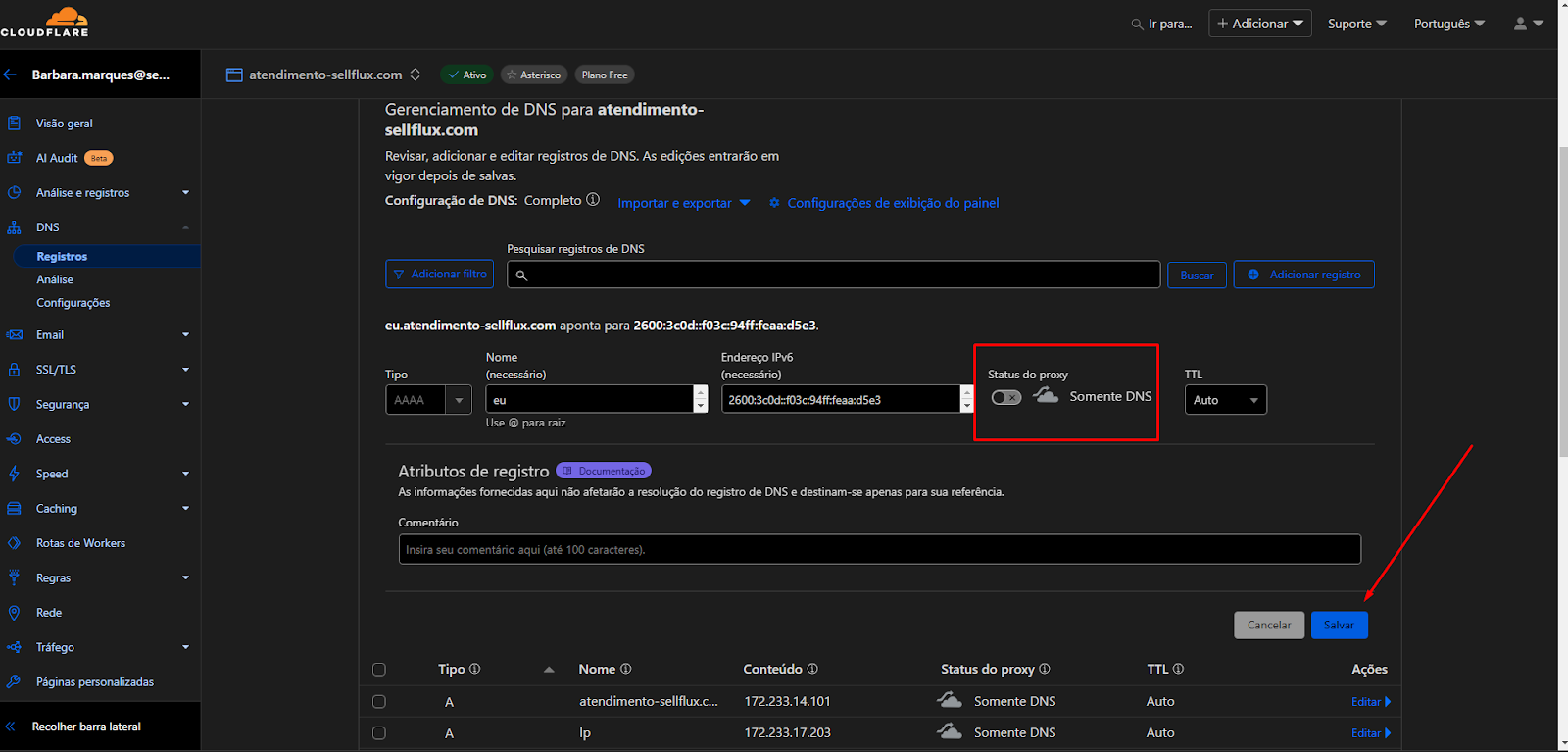Click the Cloudflare logo
This screenshot has height=752, width=1568.
[x=45, y=22]
